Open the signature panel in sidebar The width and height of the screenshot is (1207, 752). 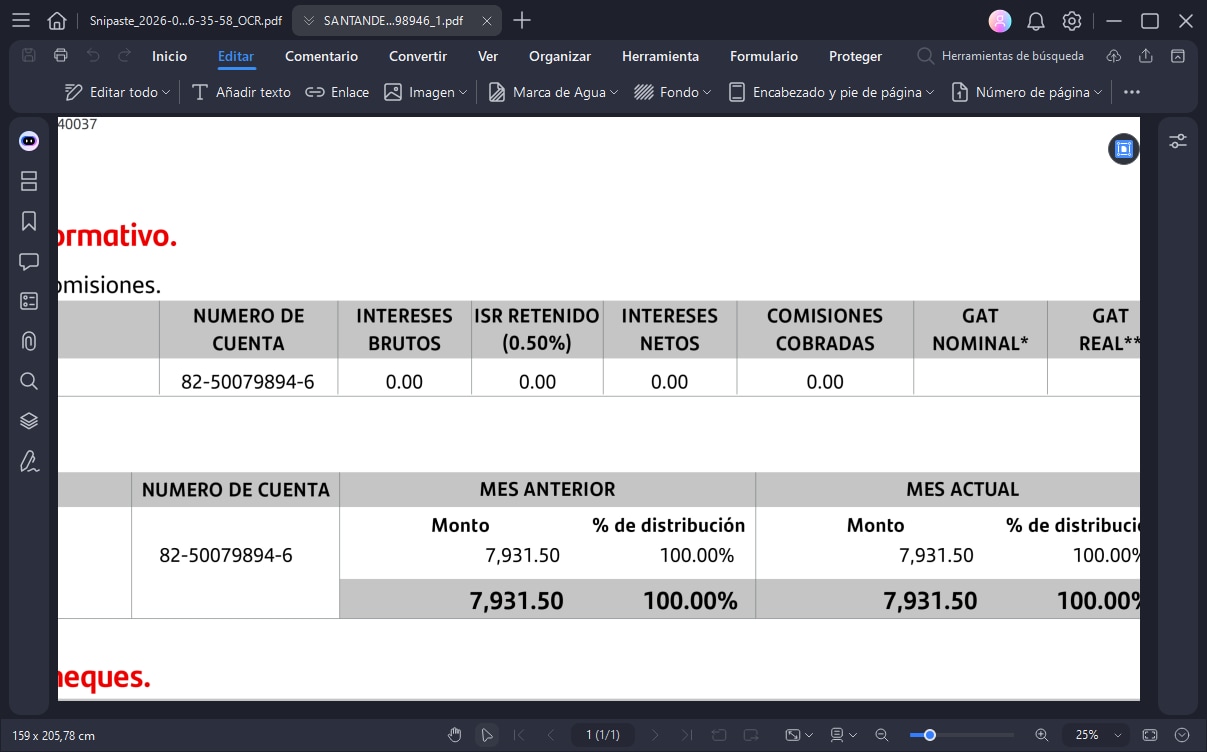(x=28, y=461)
